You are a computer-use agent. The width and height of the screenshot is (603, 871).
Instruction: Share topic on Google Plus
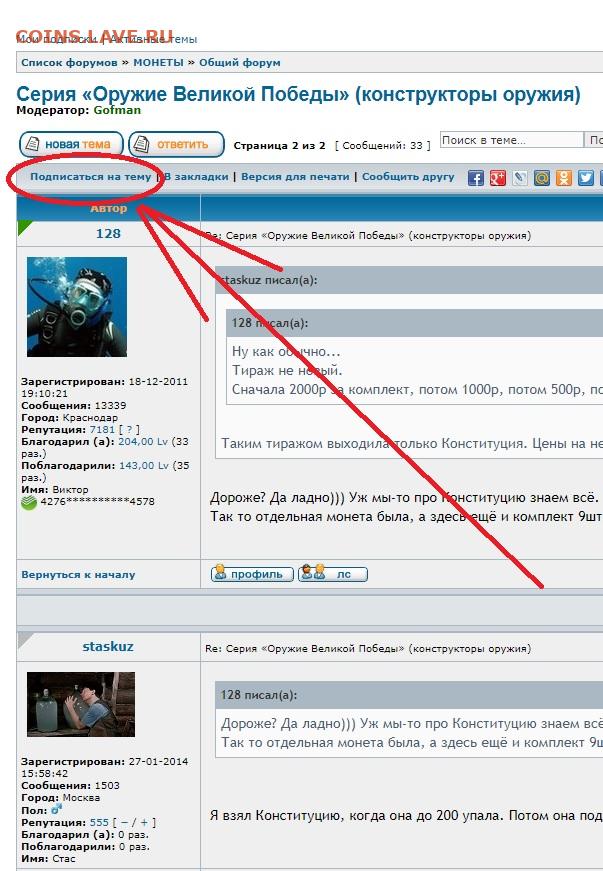tap(498, 178)
